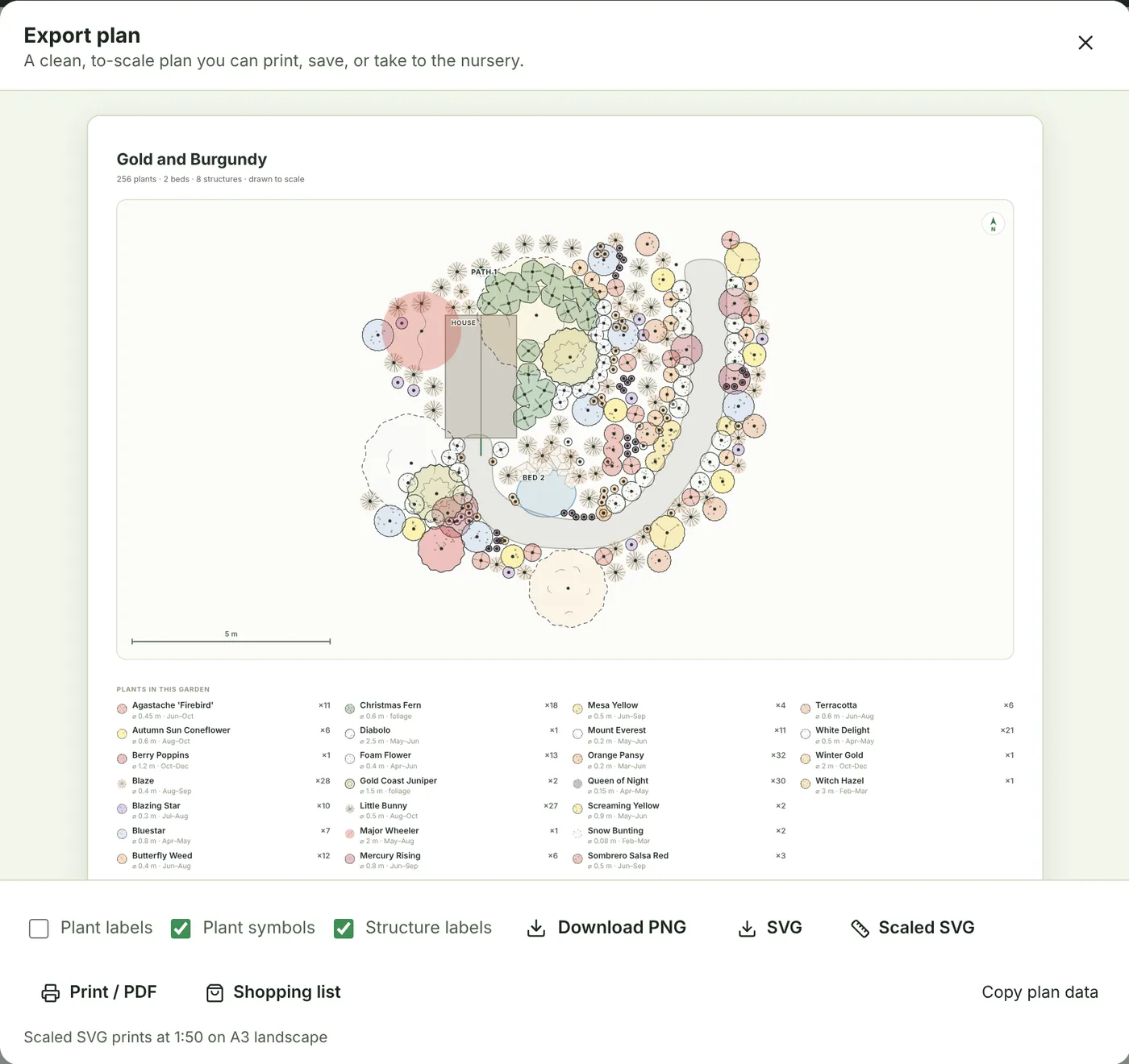Click the Sombrero Salsa Red symbol
The image size is (1129, 1064).
(x=577, y=859)
